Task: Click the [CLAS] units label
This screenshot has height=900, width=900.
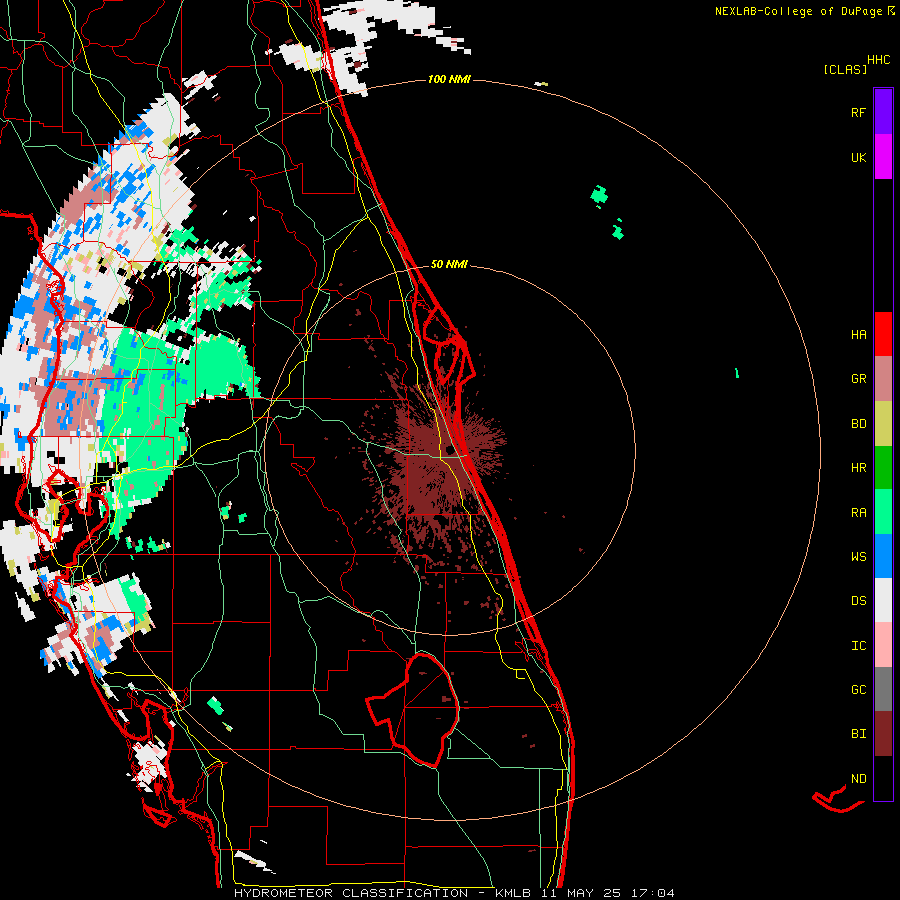Action: click(x=845, y=69)
